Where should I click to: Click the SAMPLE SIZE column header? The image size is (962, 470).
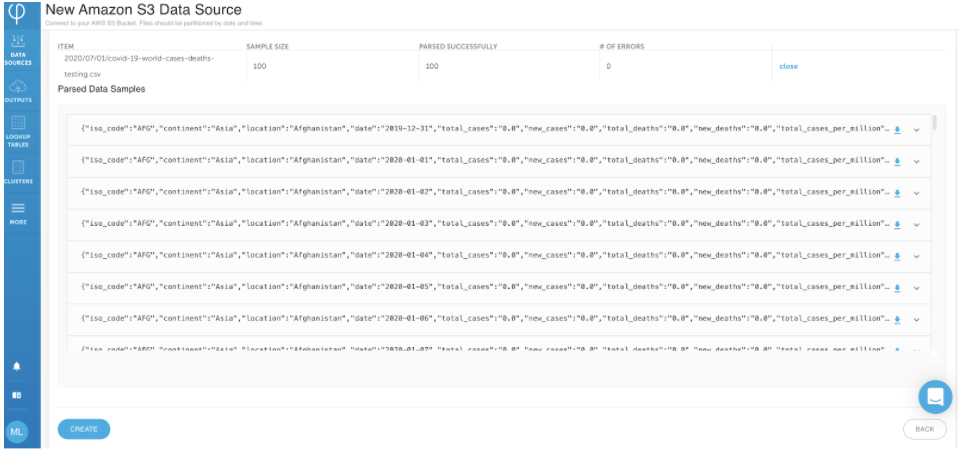[x=267, y=46]
